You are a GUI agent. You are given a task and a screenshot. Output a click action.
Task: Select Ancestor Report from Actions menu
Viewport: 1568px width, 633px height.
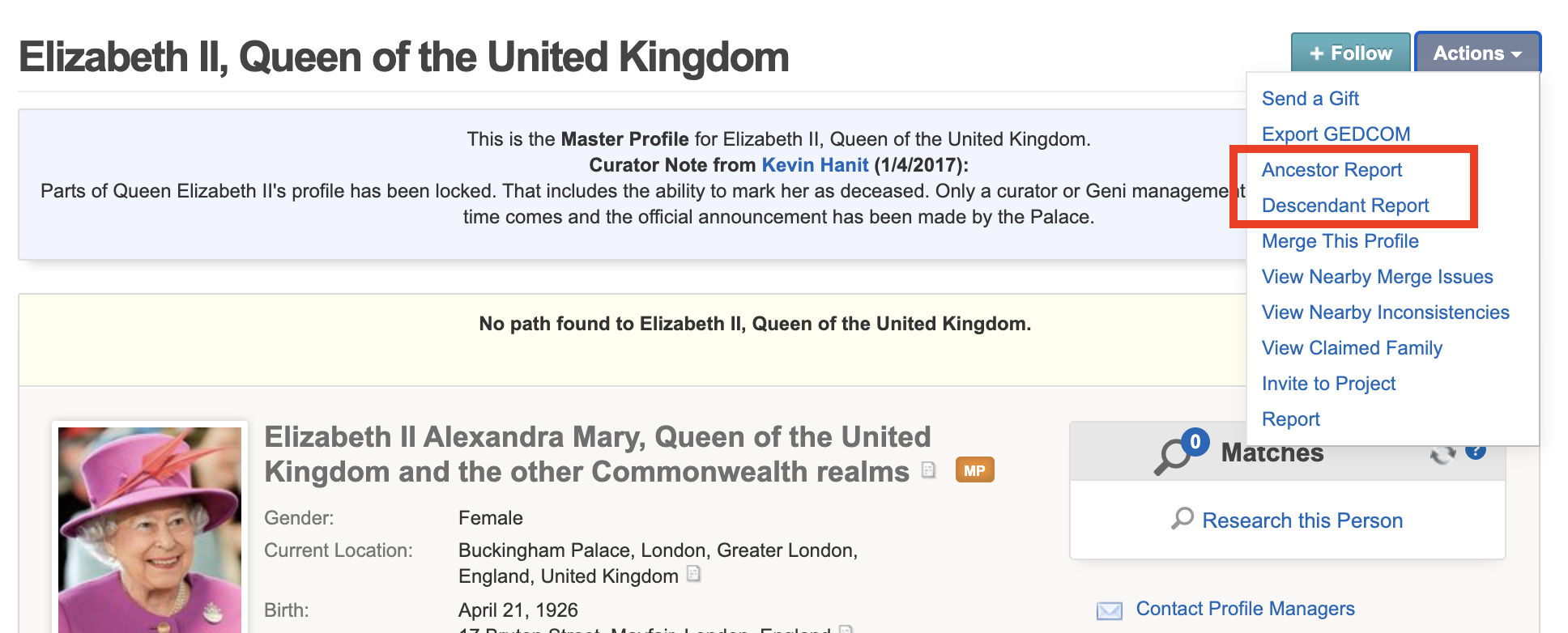click(1332, 170)
